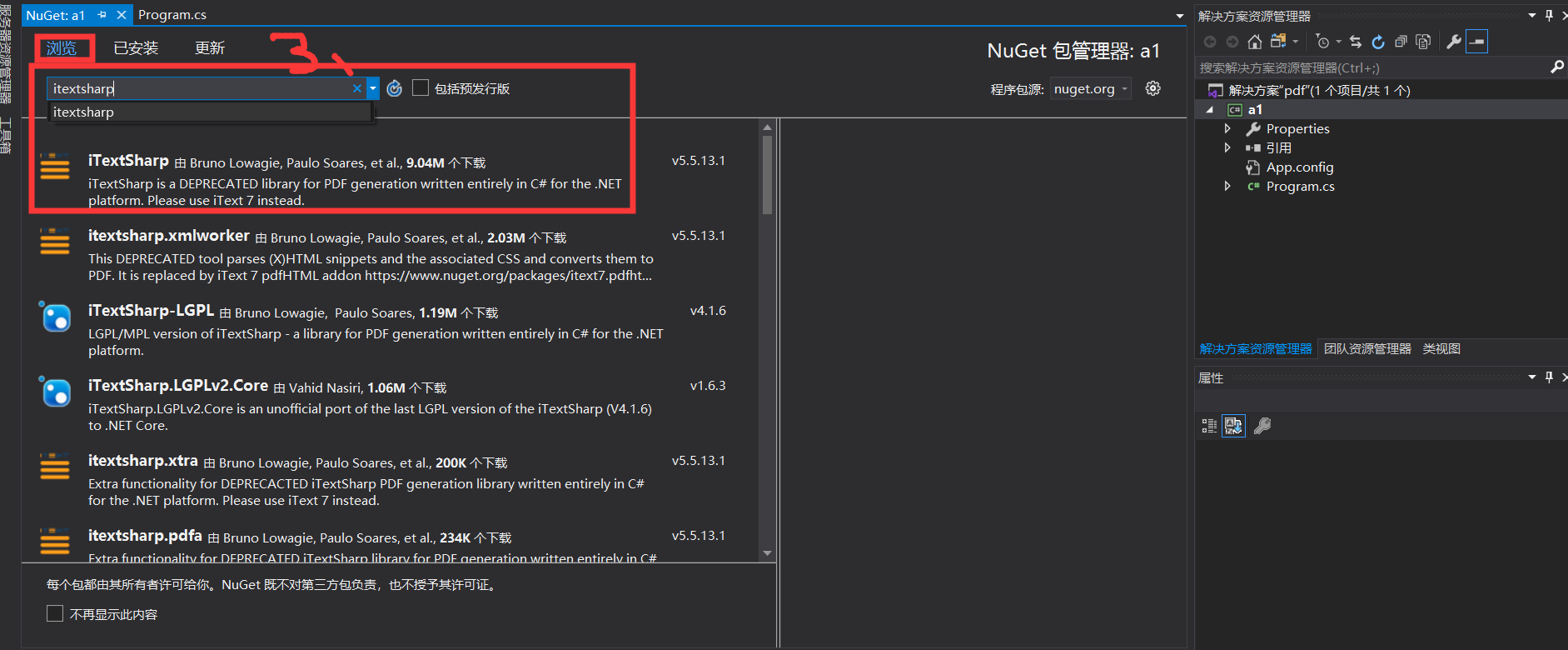The height and width of the screenshot is (650, 1568).
Task: Pin the NuGet: a1 tab
Action: pos(102,15)
